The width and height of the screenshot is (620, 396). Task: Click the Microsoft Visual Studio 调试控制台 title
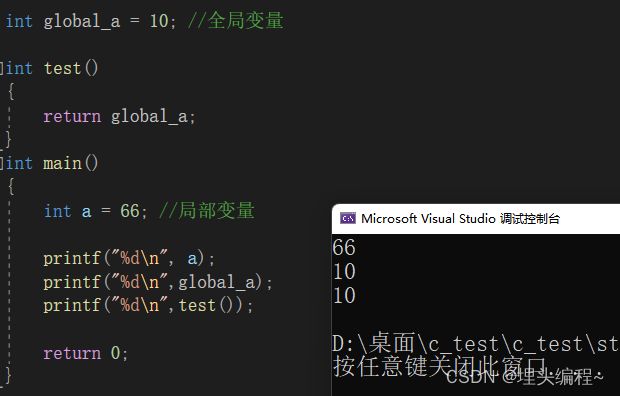pos(460,218)
